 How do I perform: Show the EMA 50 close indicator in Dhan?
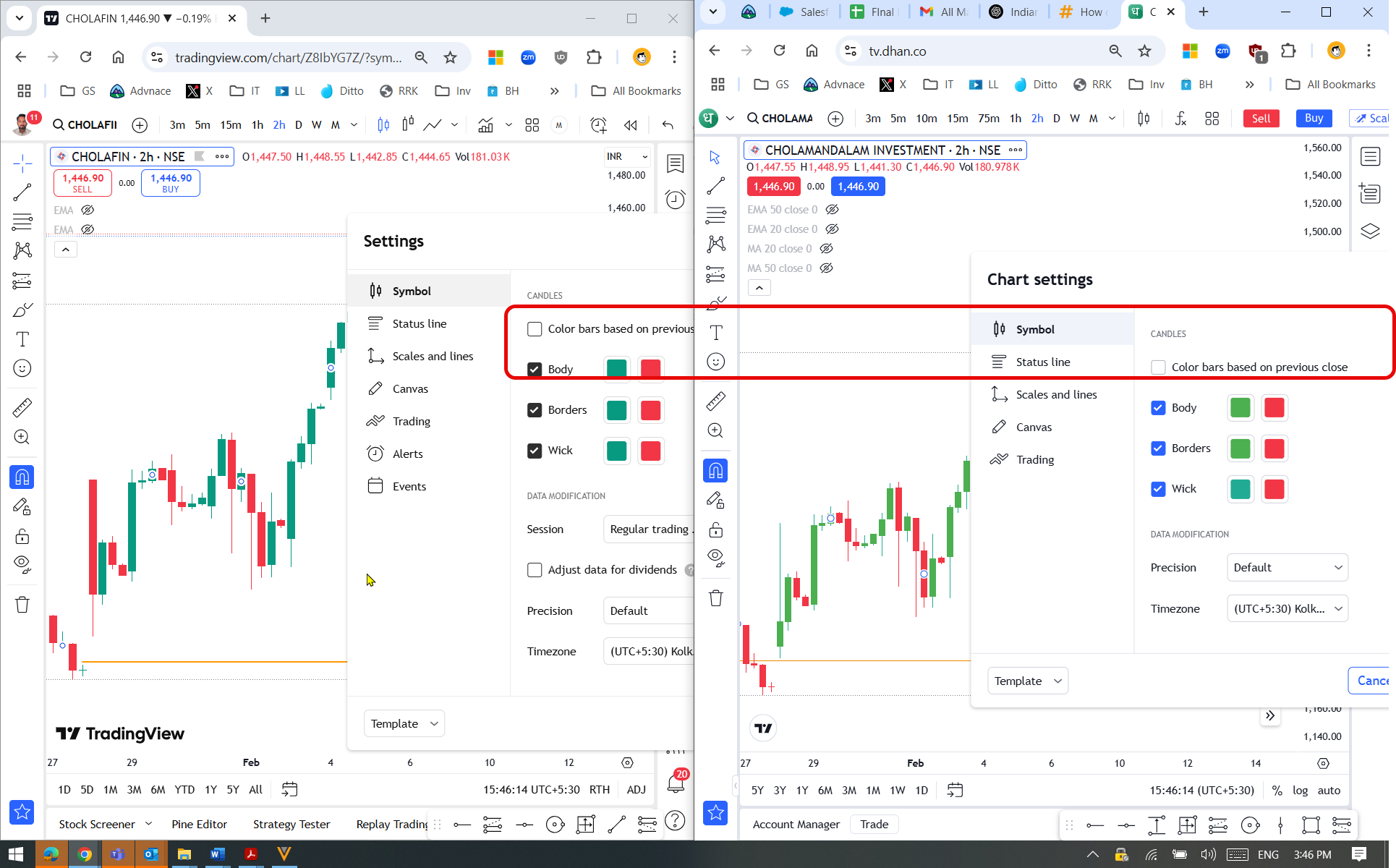point(832,210)
